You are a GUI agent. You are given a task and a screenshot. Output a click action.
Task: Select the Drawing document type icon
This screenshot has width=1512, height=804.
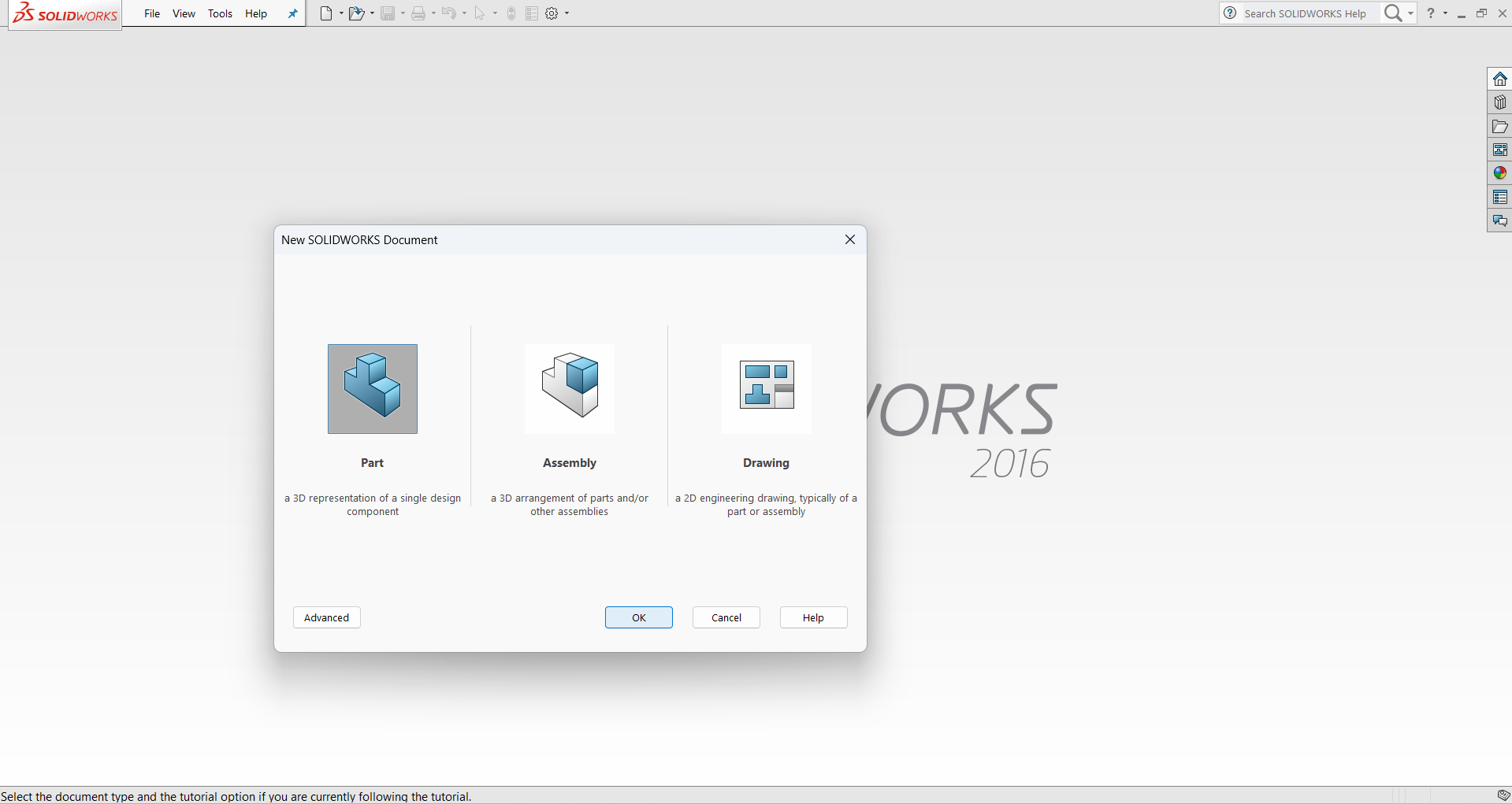(767, 389)
